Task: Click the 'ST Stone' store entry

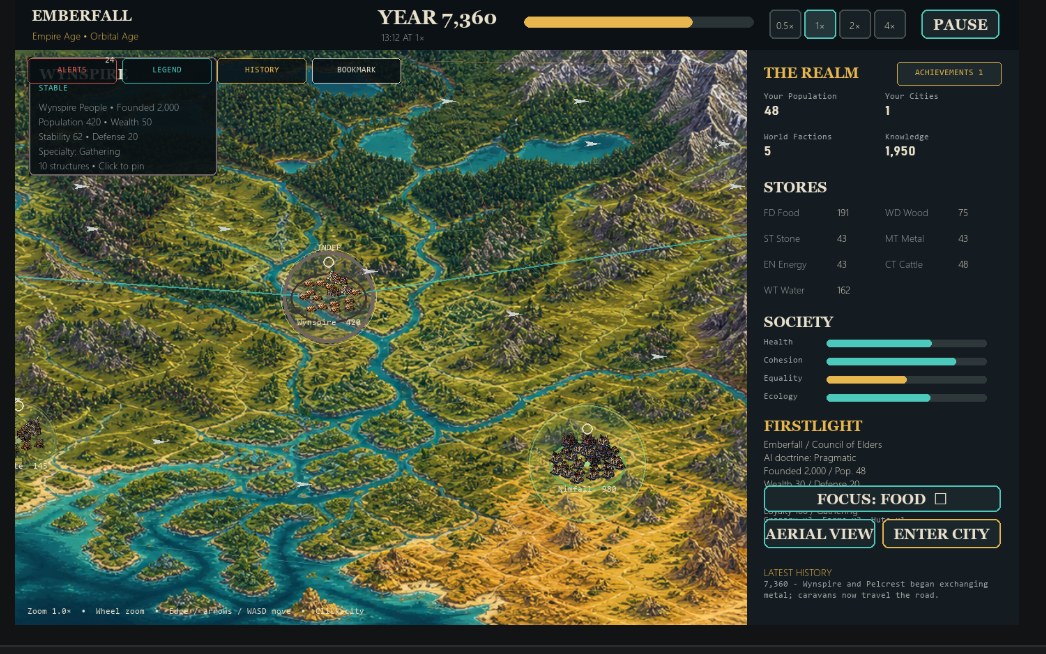Action: click(x=805, y=239)
